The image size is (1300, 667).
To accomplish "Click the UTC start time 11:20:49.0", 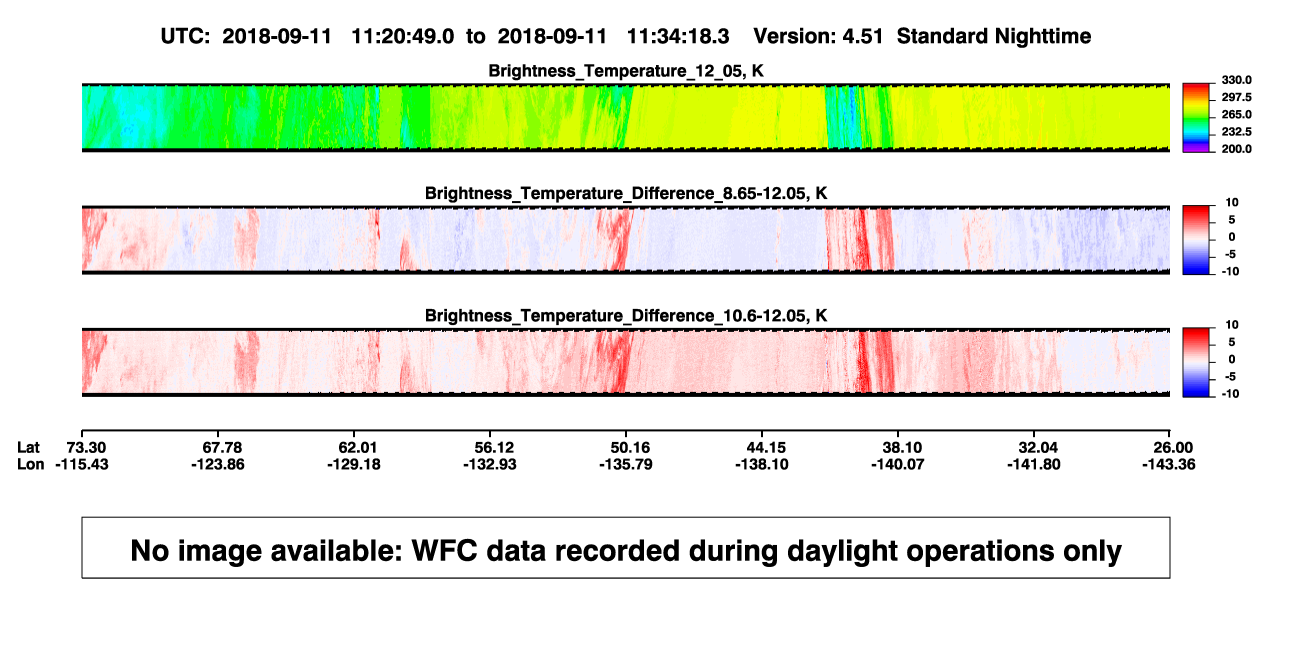I will pyautogui.click(x=403, y=36).
